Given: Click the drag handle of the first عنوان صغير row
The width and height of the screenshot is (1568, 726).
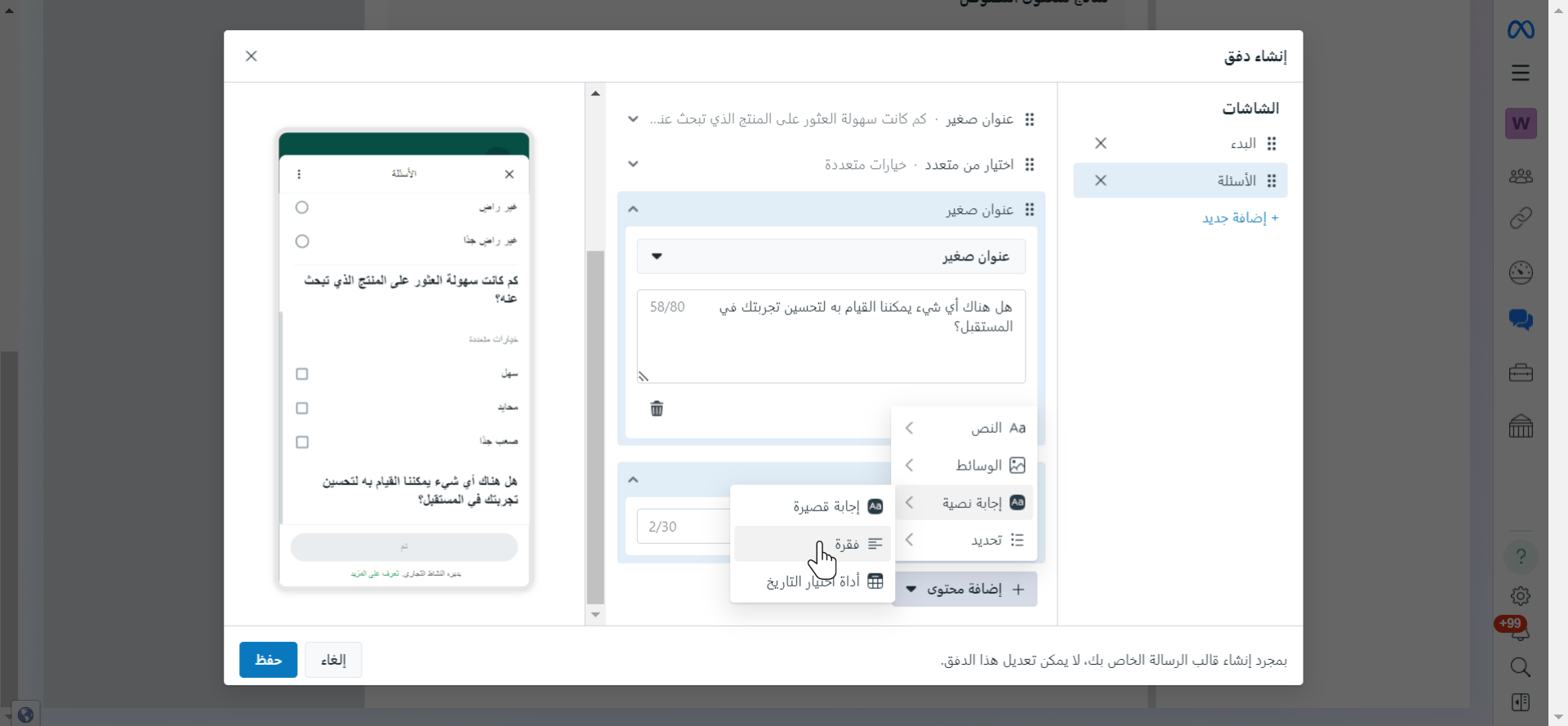Looking at the screenshot, I should pyautogui.click(x=1030, y=119).
